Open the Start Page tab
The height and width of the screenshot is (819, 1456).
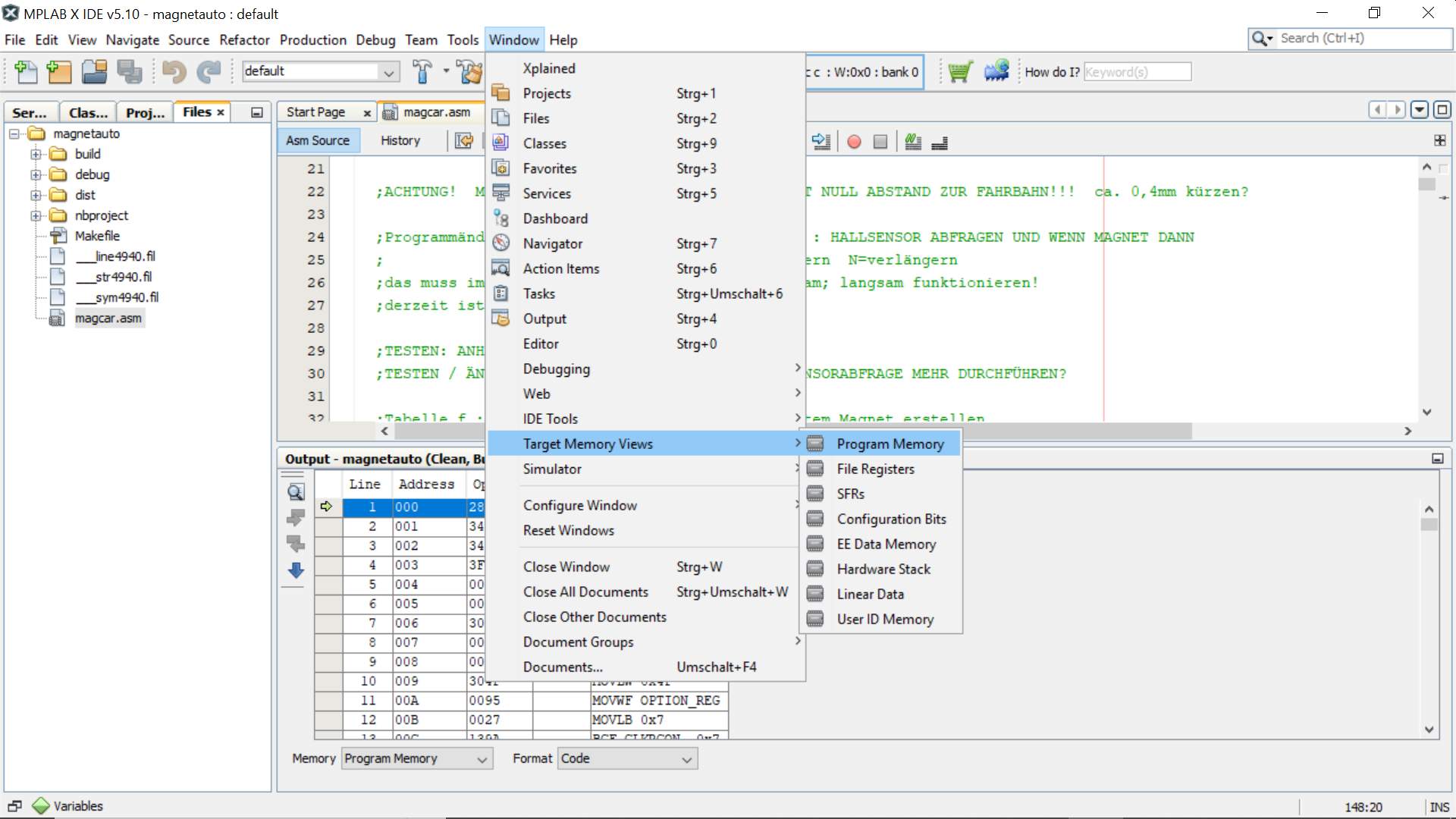click(x=316, y=112)
